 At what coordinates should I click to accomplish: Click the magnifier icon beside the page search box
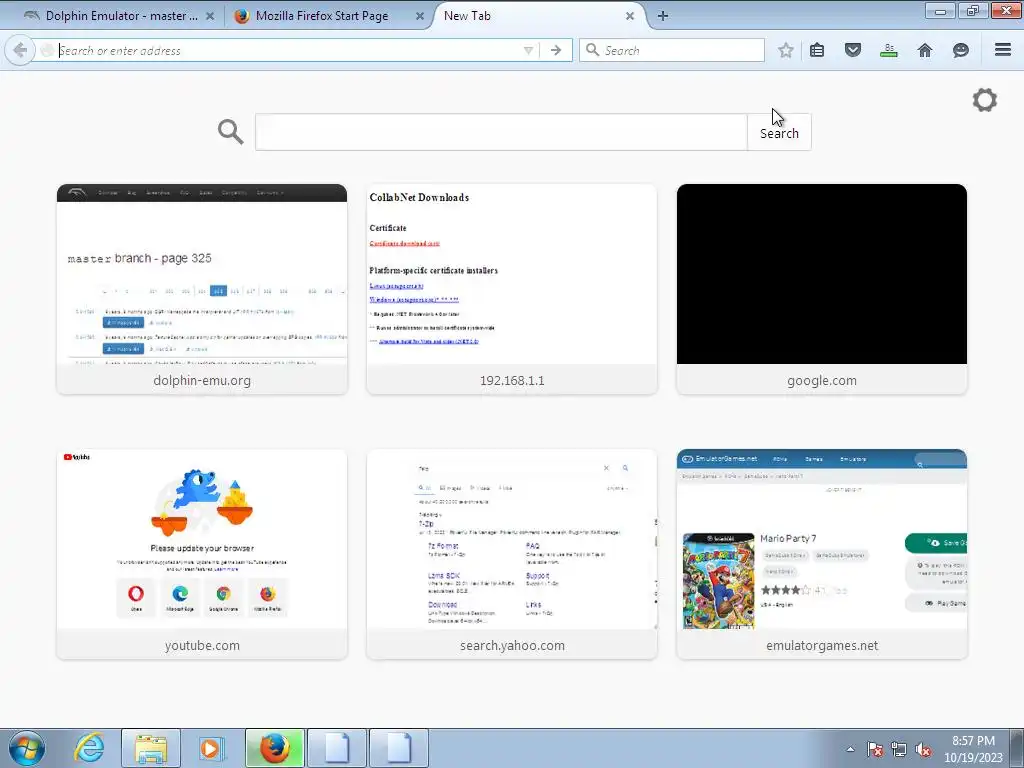tap(231, 132)
